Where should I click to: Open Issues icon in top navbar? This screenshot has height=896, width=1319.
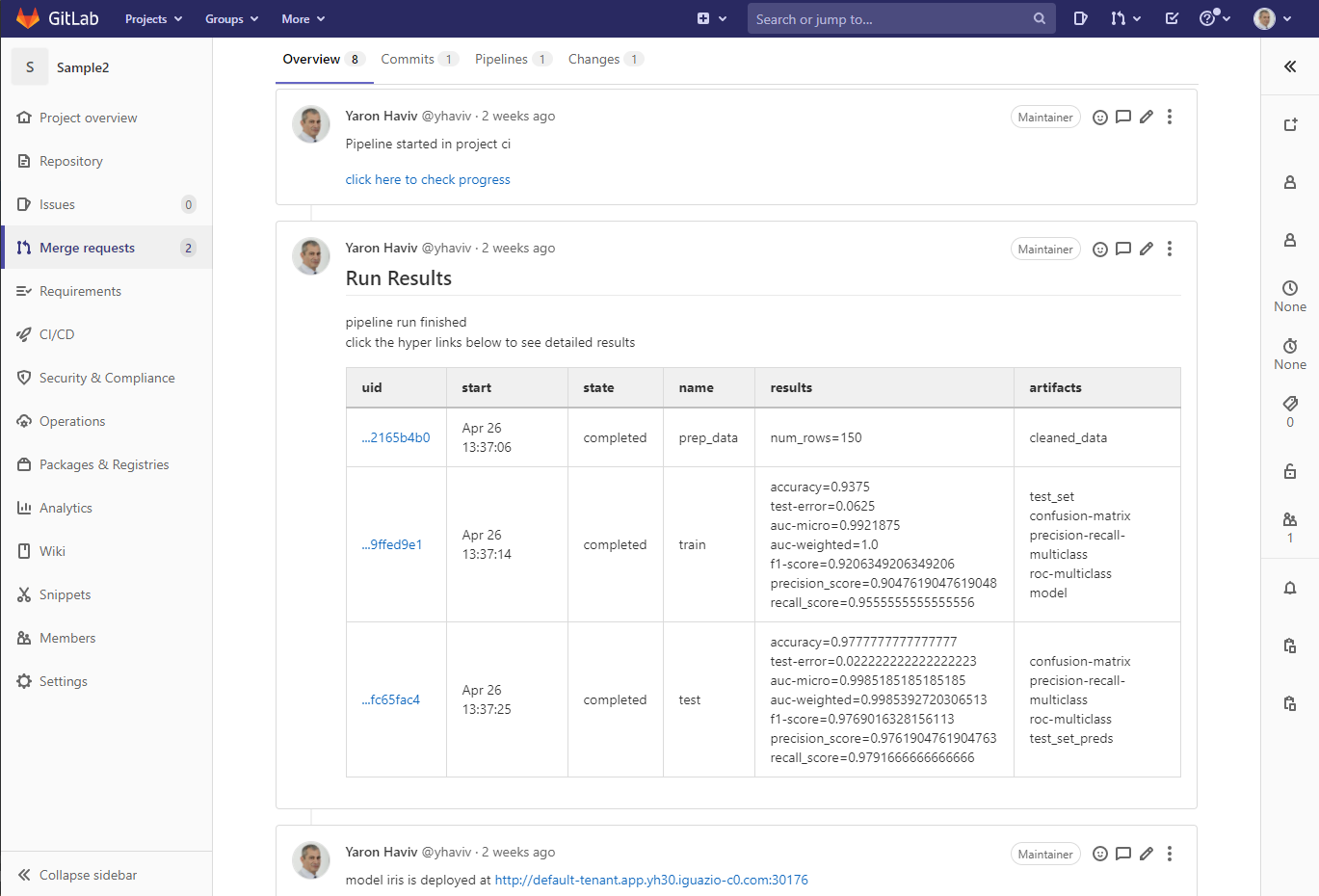(1080, 18)
